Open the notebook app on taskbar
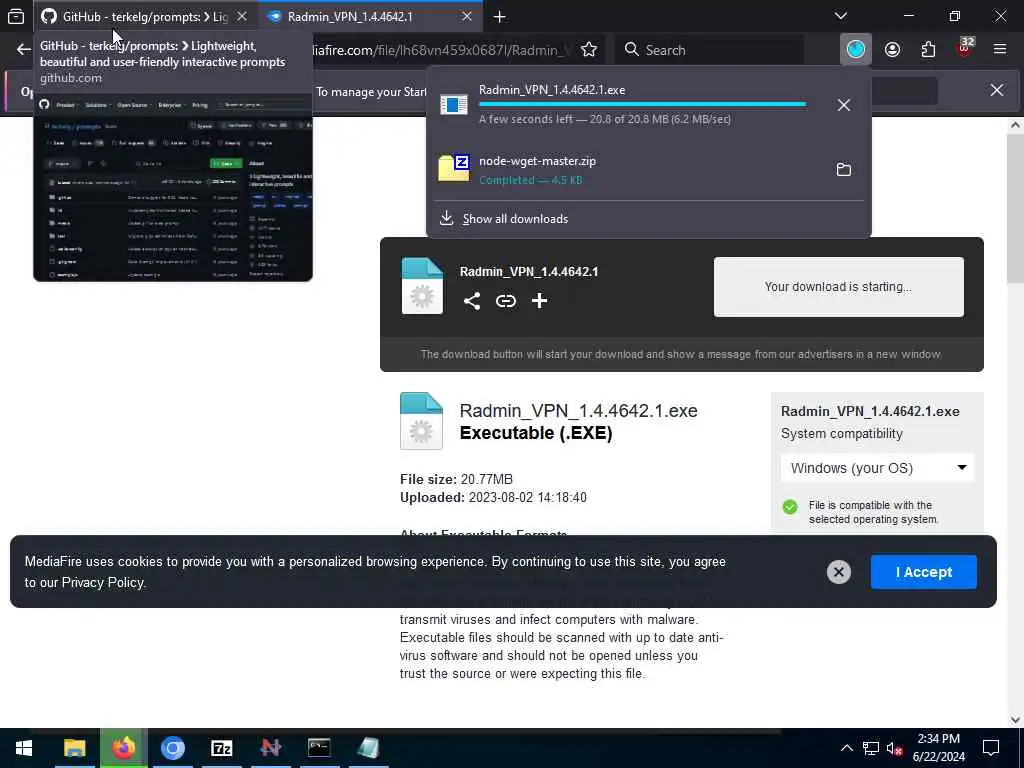This screenshot has width=1024, height=768. (368, 748)
